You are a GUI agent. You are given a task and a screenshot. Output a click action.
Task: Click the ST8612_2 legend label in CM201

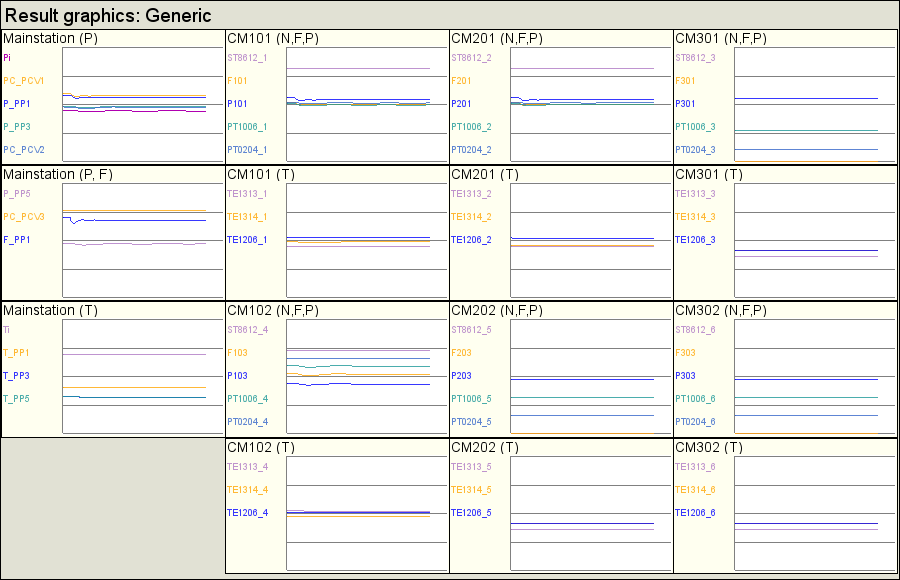point(471,58)
